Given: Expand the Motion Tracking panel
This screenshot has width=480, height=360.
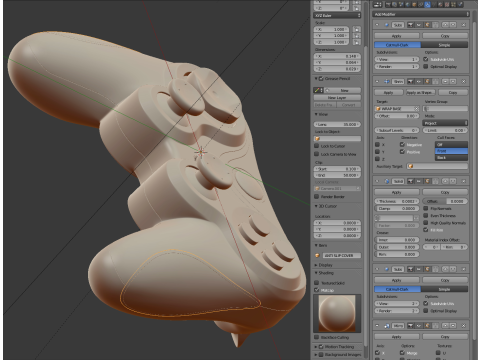Looking at the screenshot, I should pos(316,347).
